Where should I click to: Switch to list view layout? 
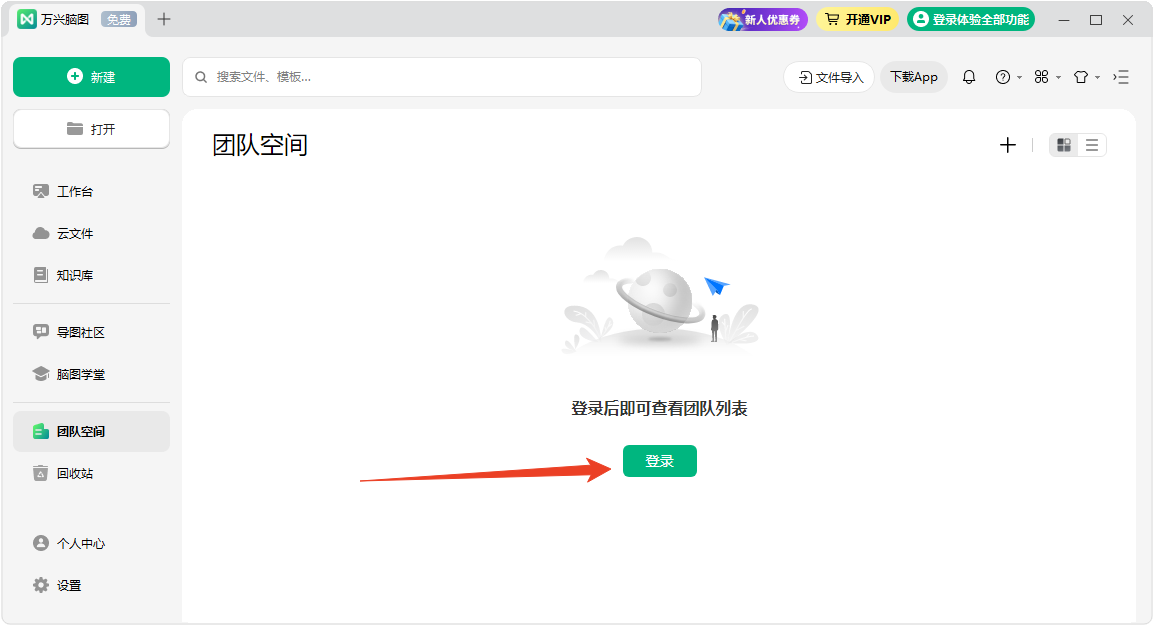click(1092, 145)
